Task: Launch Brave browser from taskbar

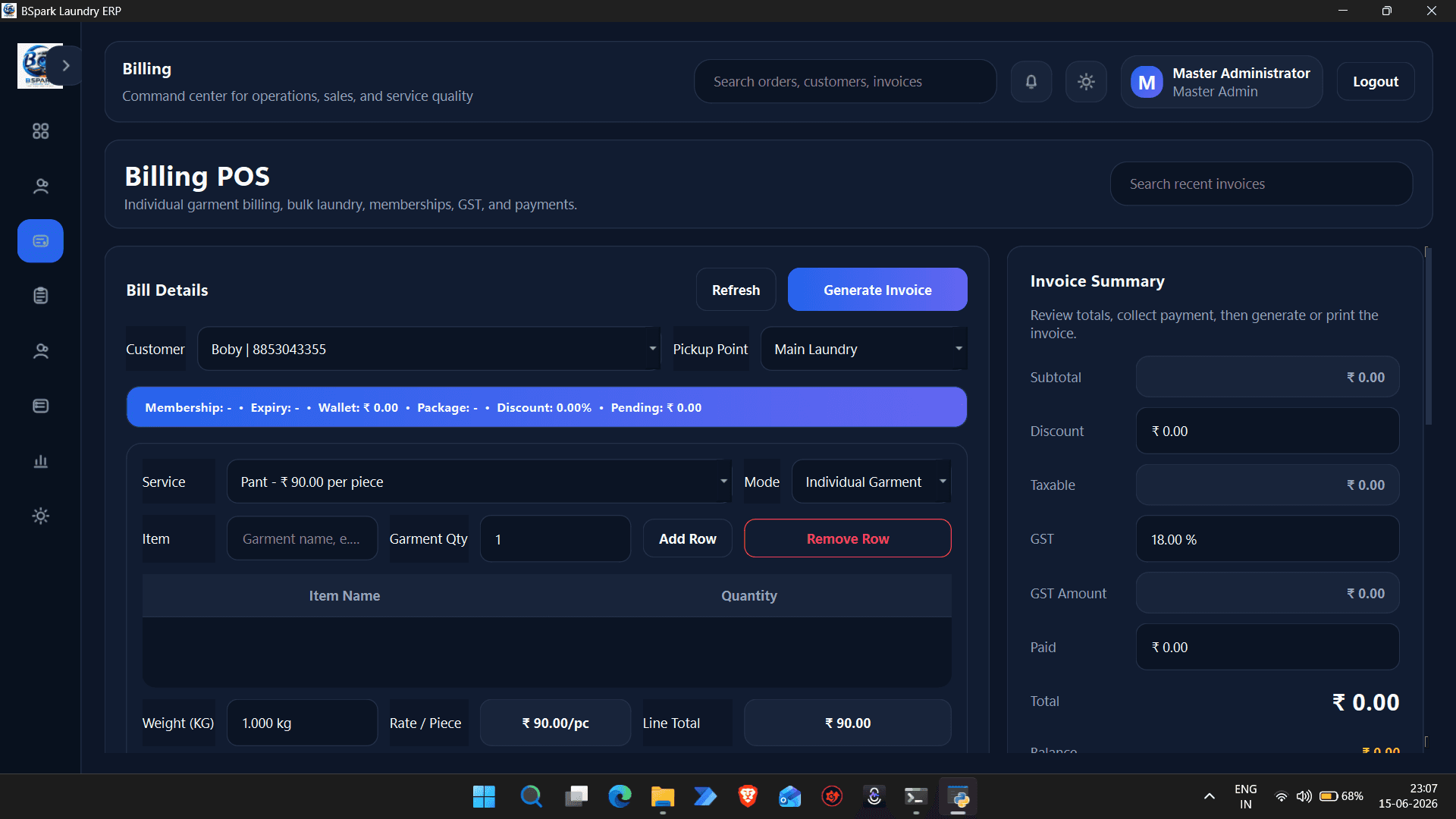Action: [748, 796]
